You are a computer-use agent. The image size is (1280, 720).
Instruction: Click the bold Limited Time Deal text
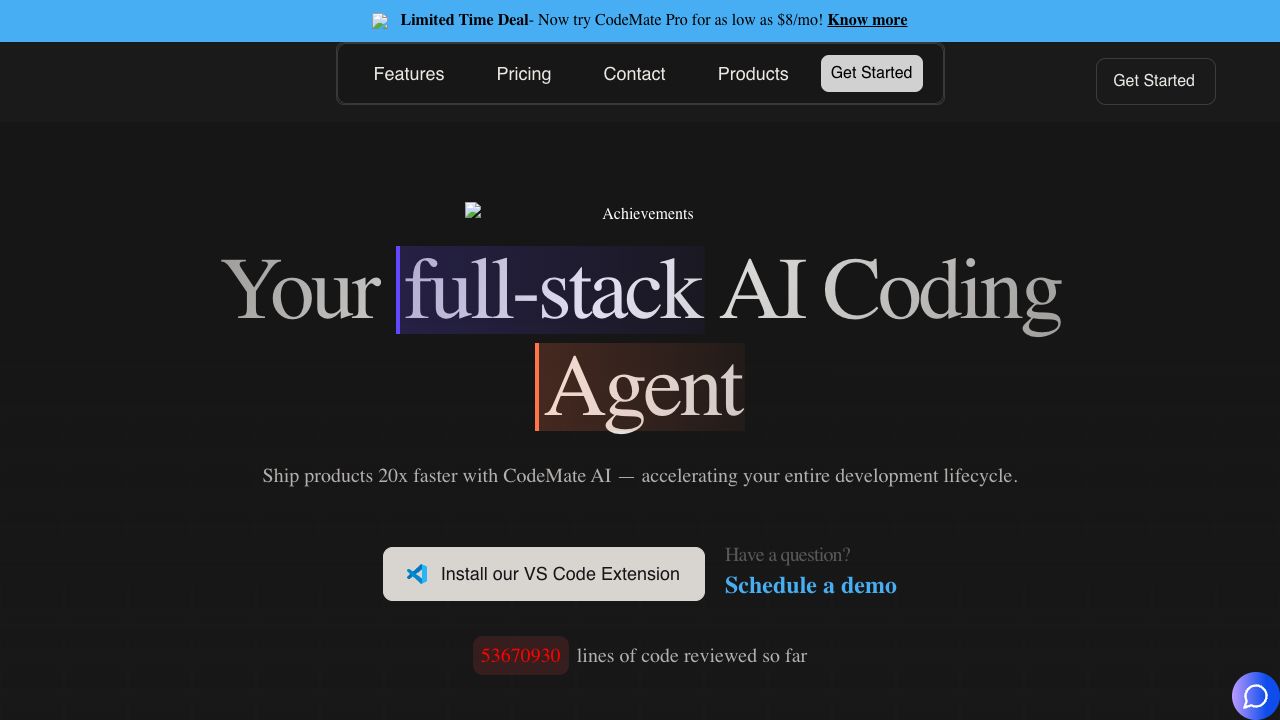point(464,20)
